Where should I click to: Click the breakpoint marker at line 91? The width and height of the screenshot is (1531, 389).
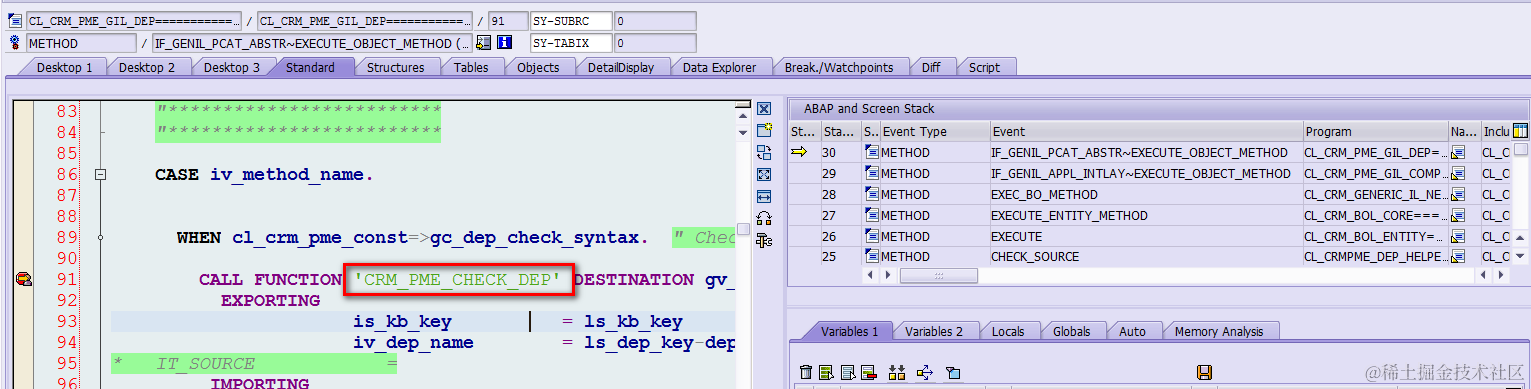point(23,280)
